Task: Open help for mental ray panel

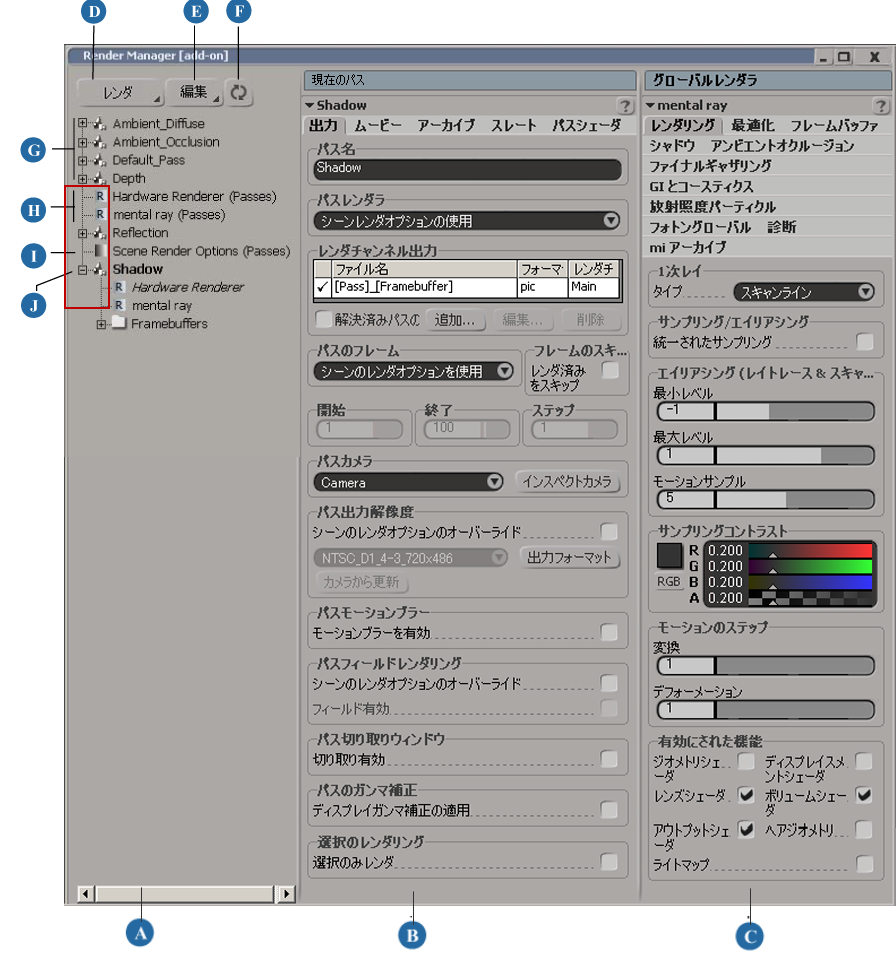Action: coord(881,105)
